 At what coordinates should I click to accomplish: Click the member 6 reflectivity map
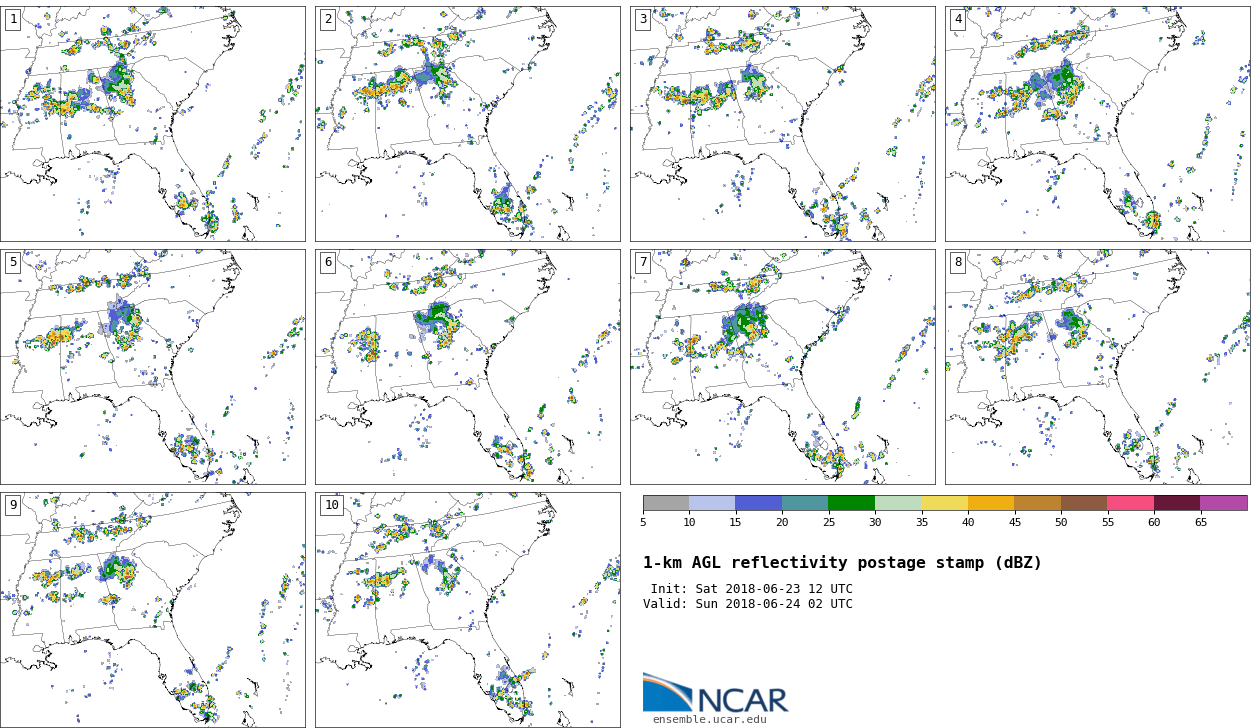(468, 367)
